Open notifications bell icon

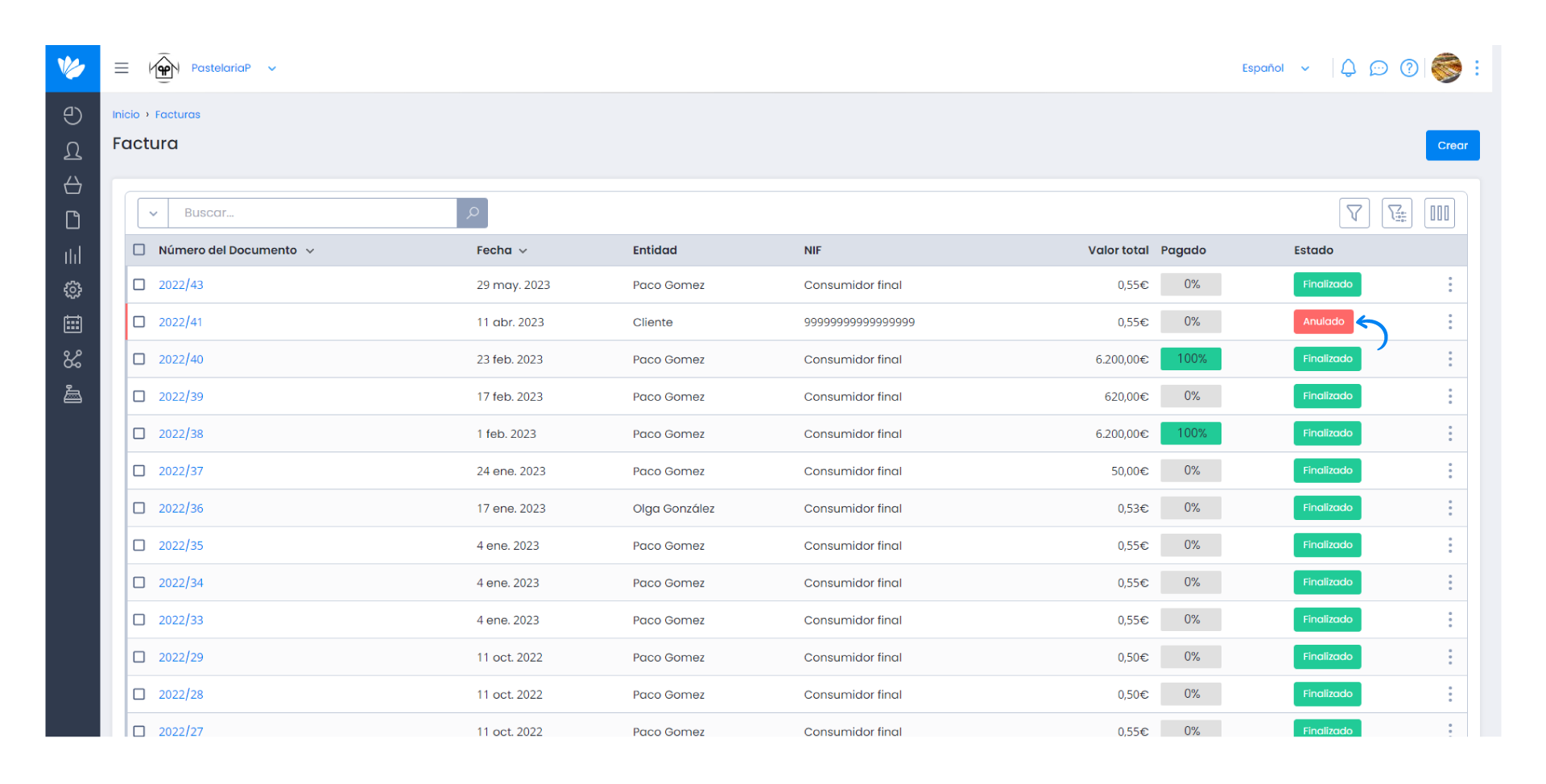(x=1348, y=68)
